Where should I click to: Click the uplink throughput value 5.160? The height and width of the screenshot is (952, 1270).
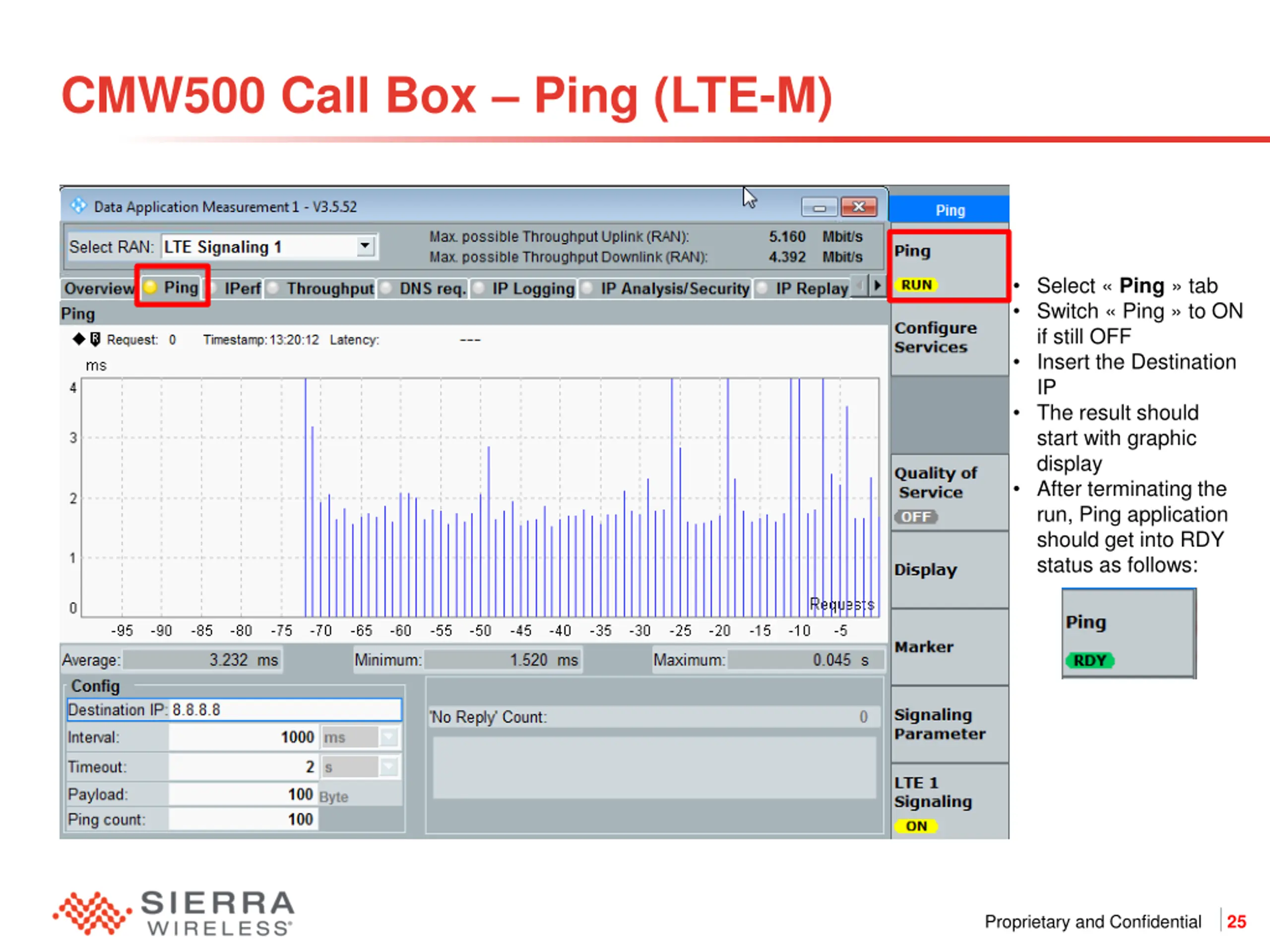[787, 237]
